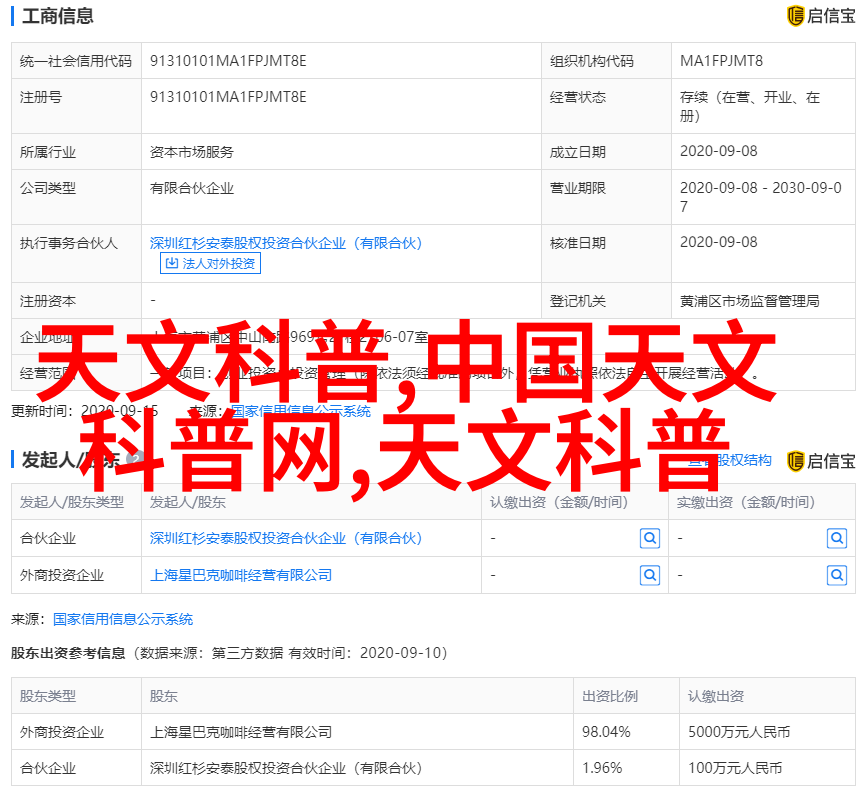Select the 统一社会信用代码 value 91310101MA1FPJMT8E
Screen dimensions: 867x790
(228, 61)
